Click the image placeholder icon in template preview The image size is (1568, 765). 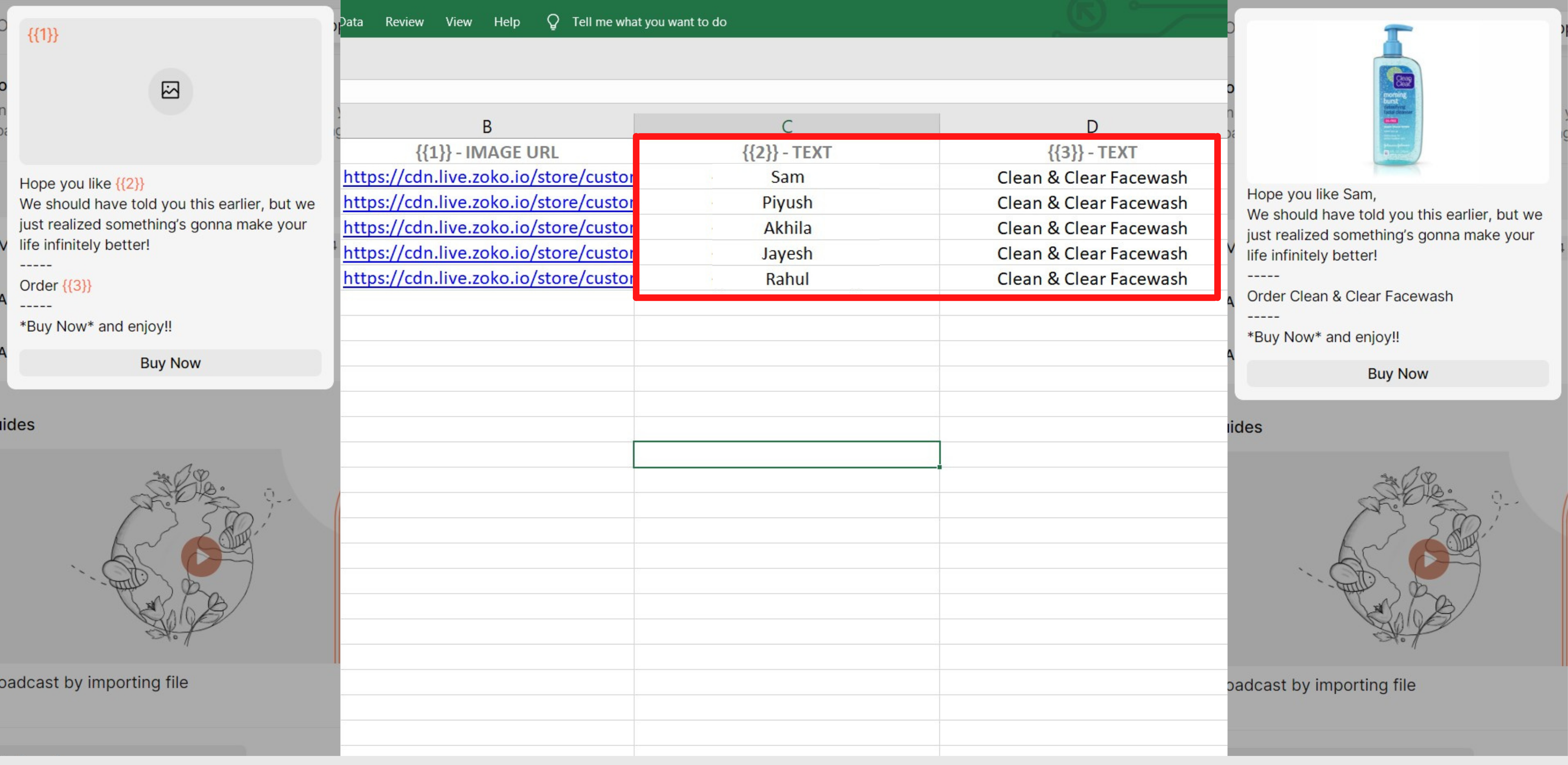(x=171, y=91)
